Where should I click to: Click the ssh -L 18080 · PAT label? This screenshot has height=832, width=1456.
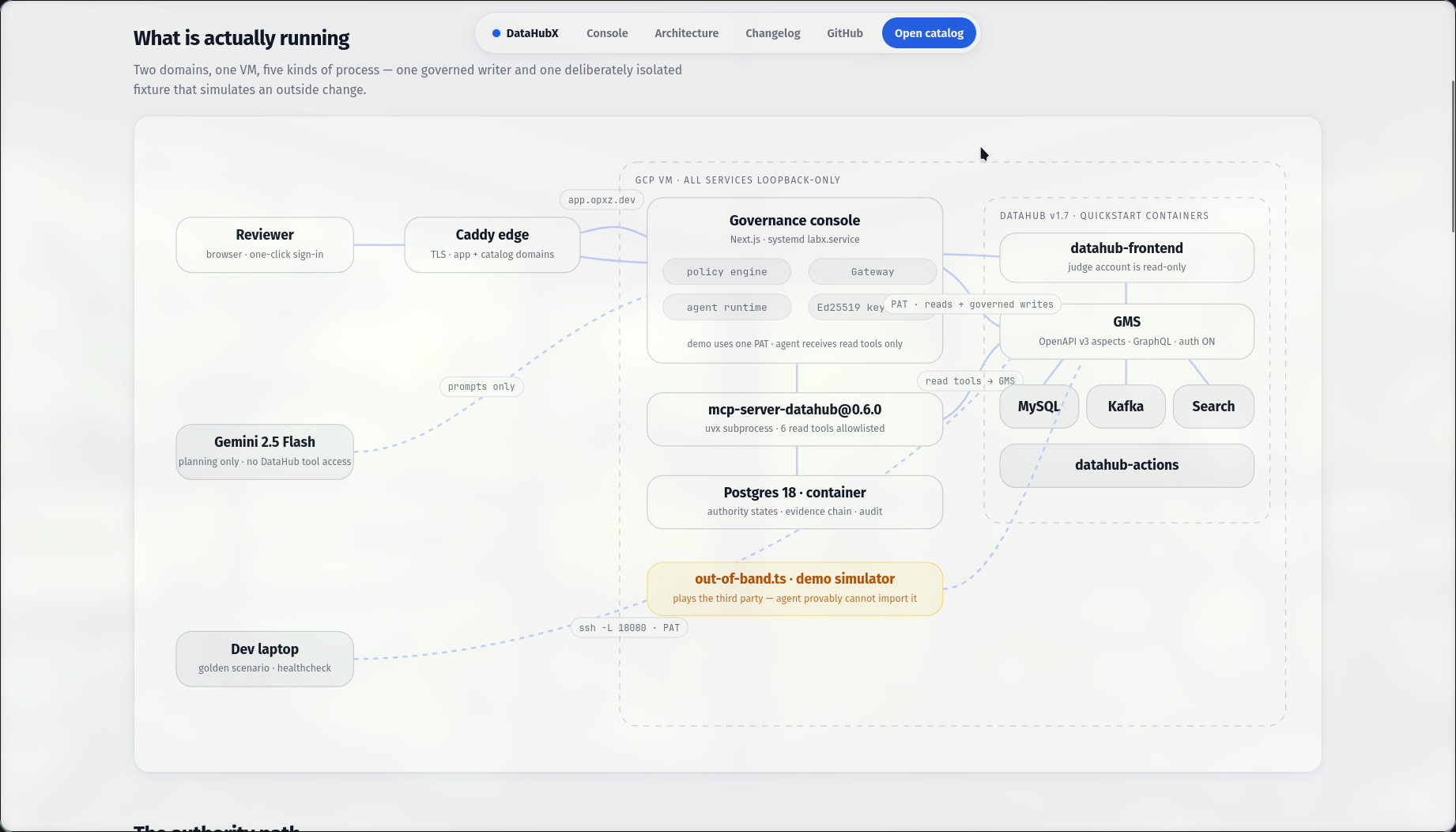(x=629, y=628)
